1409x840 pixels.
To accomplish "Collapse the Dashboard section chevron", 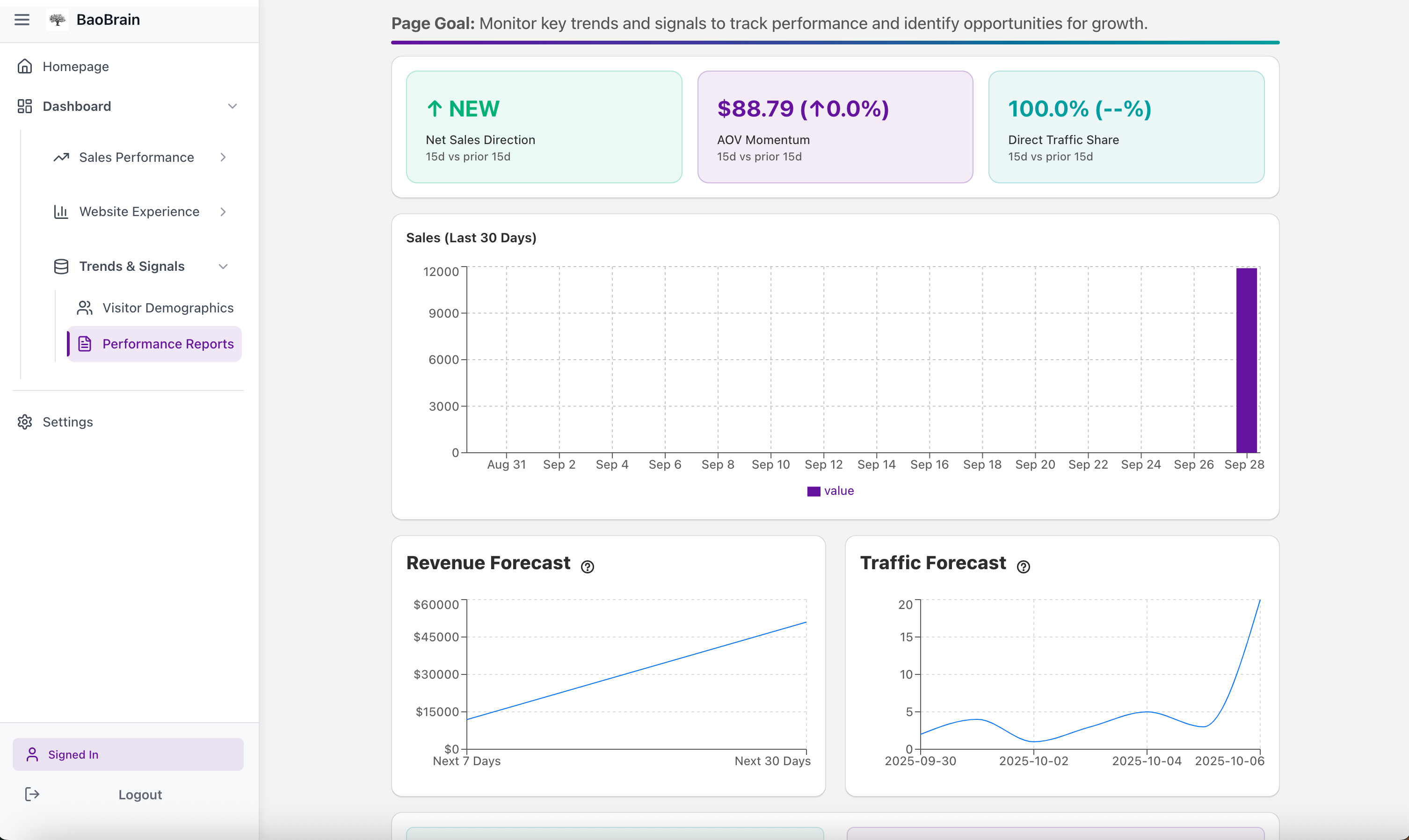I will click(232, 106).
